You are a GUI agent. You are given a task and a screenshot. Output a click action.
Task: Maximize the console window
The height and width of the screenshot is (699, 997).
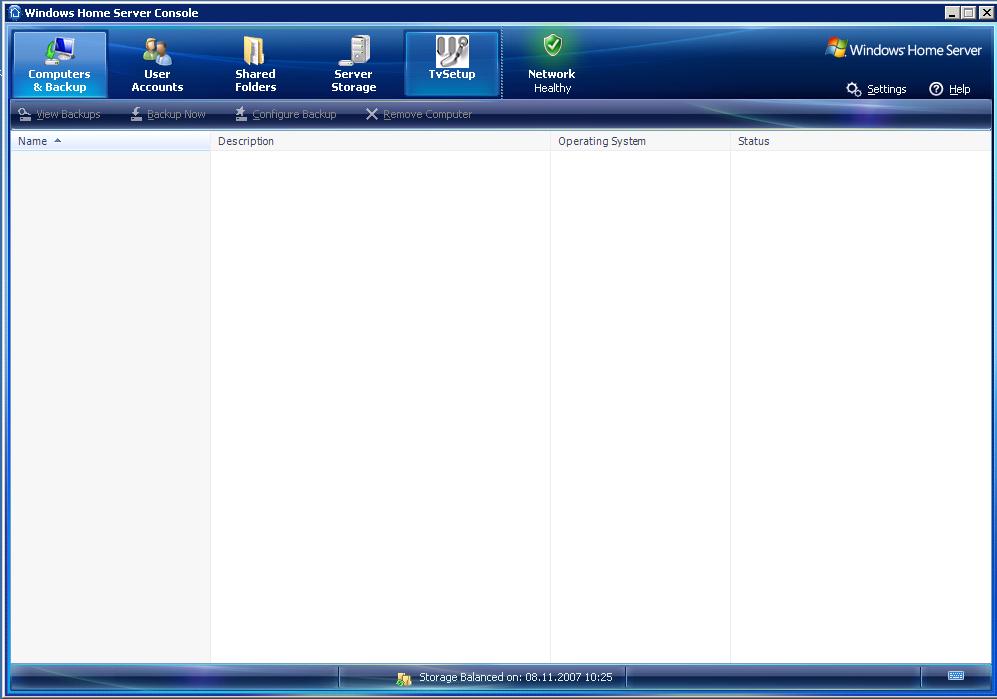(968, 13)
